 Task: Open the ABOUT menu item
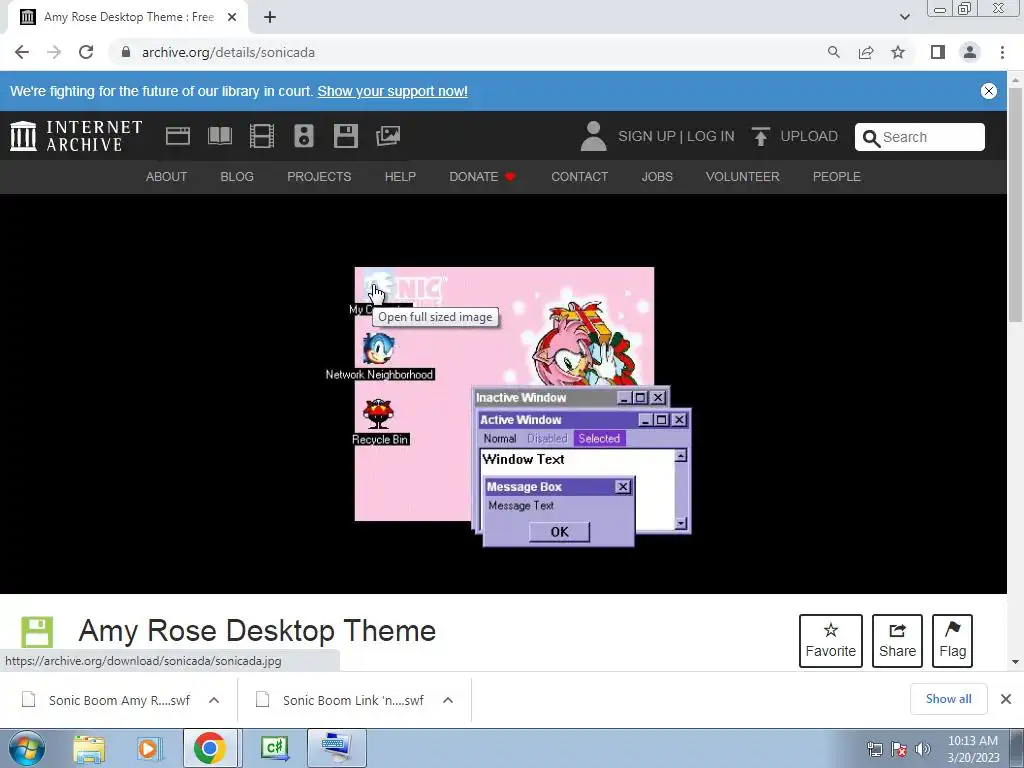tap(166, 176)
